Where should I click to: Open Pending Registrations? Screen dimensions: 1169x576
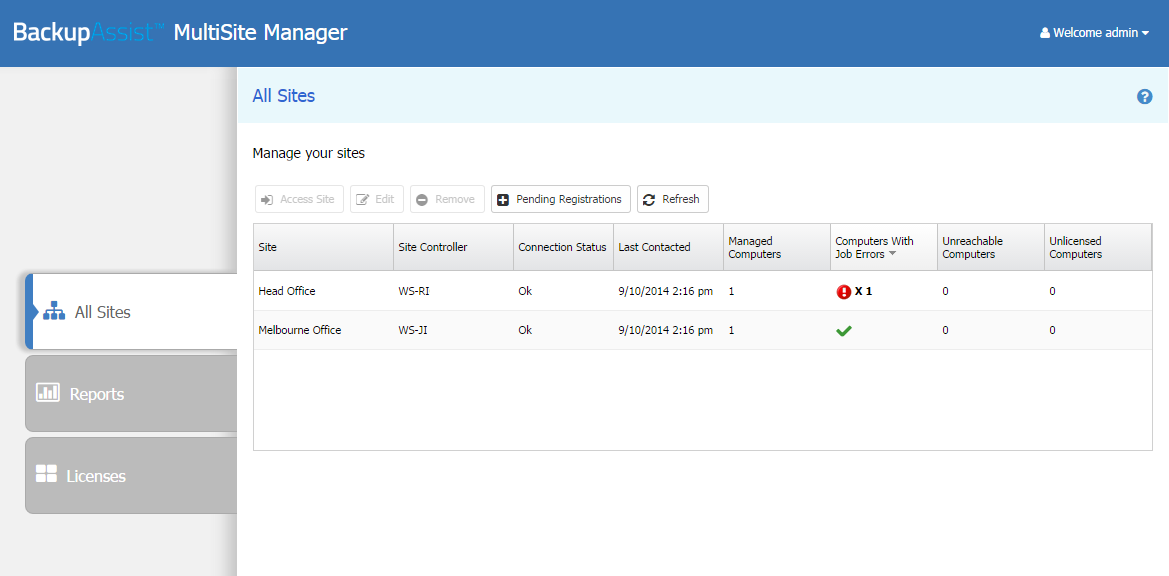560,199
